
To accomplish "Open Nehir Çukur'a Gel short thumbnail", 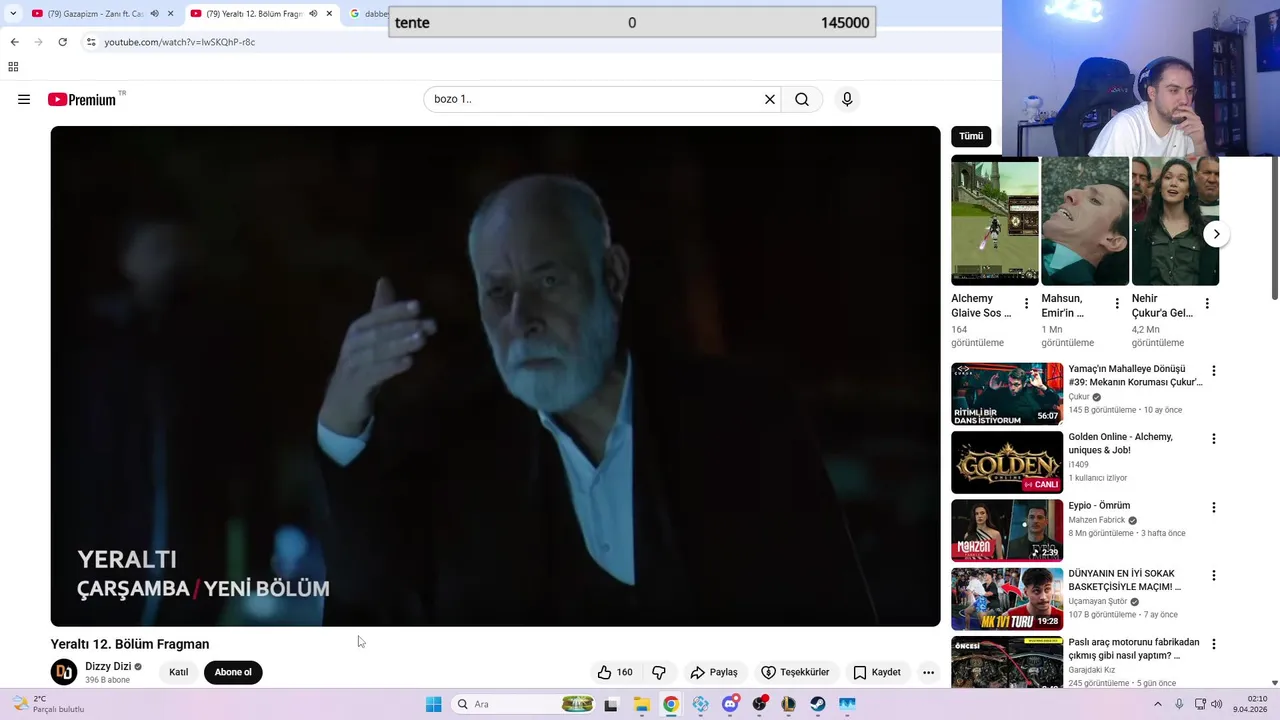I will [1175, 221].
